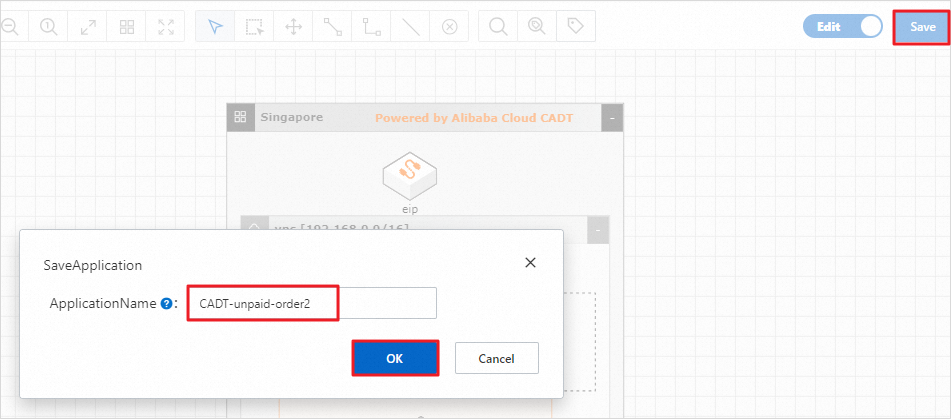Click Cancel in SaveApplication dialog

coord(496,358)
